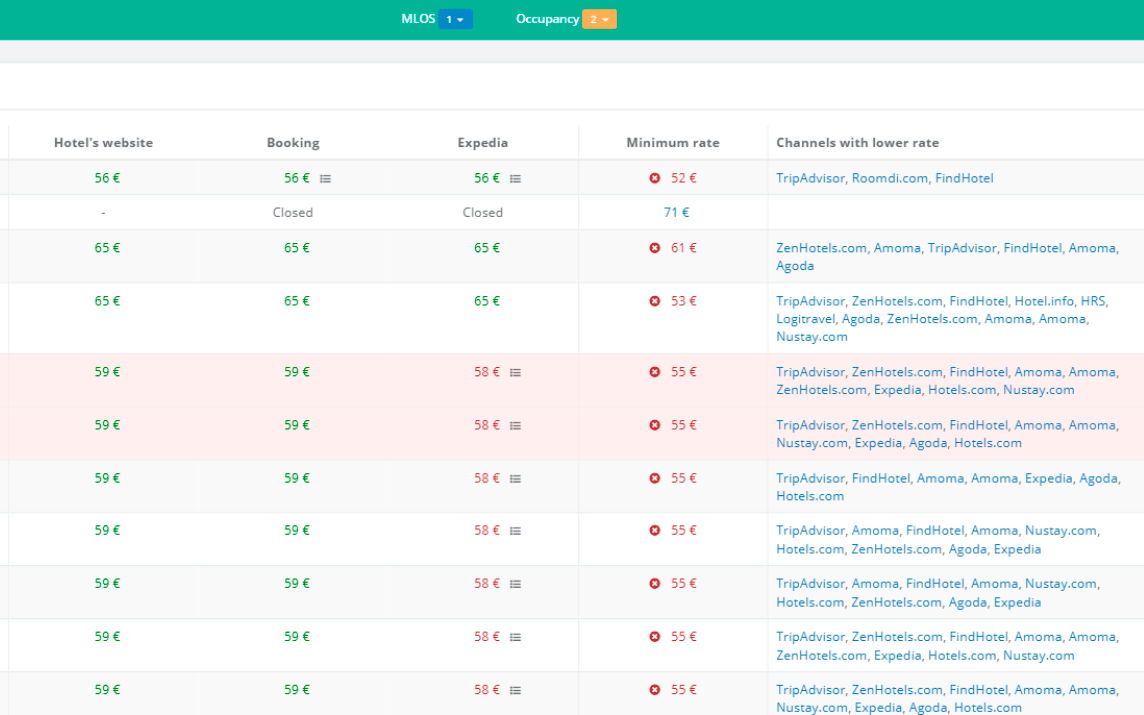Click the list icon beside Expedia 56 €

515,179
